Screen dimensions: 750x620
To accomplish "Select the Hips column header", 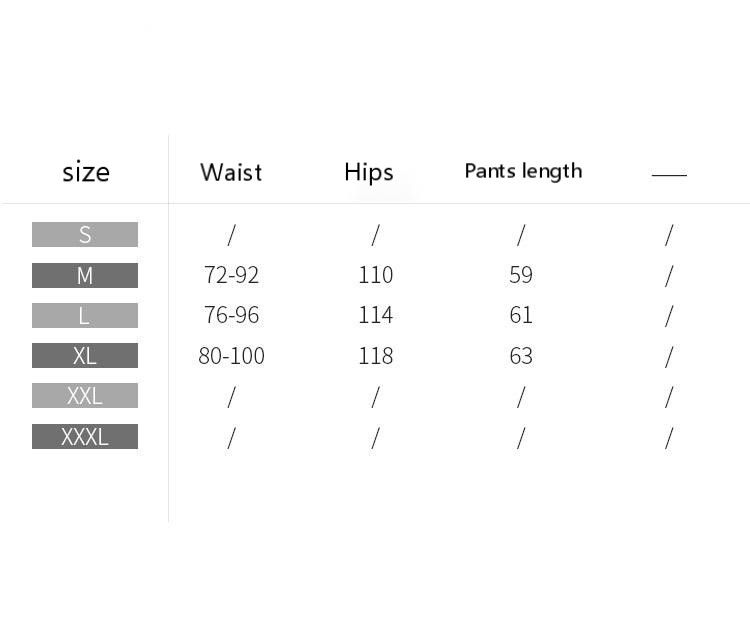I will pyautogui.click(x=369, y=172).
